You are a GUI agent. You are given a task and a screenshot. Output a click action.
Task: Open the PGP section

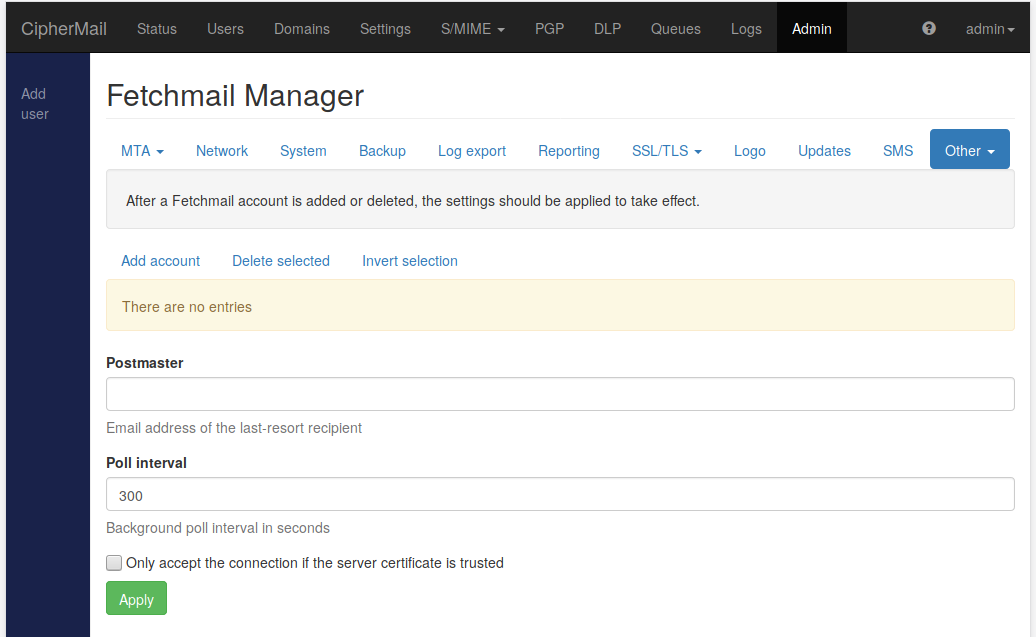[x=549, y=28]
